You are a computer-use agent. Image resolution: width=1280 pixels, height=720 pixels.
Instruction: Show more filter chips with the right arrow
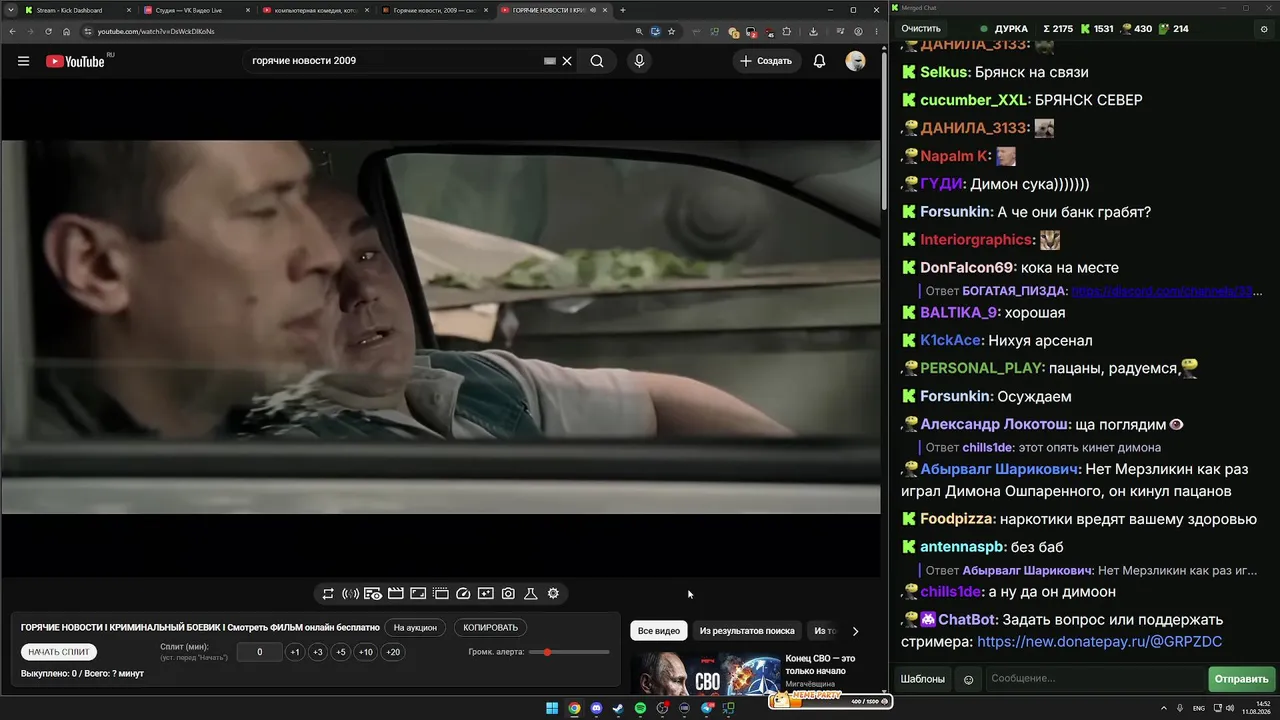tap(855, 631)
